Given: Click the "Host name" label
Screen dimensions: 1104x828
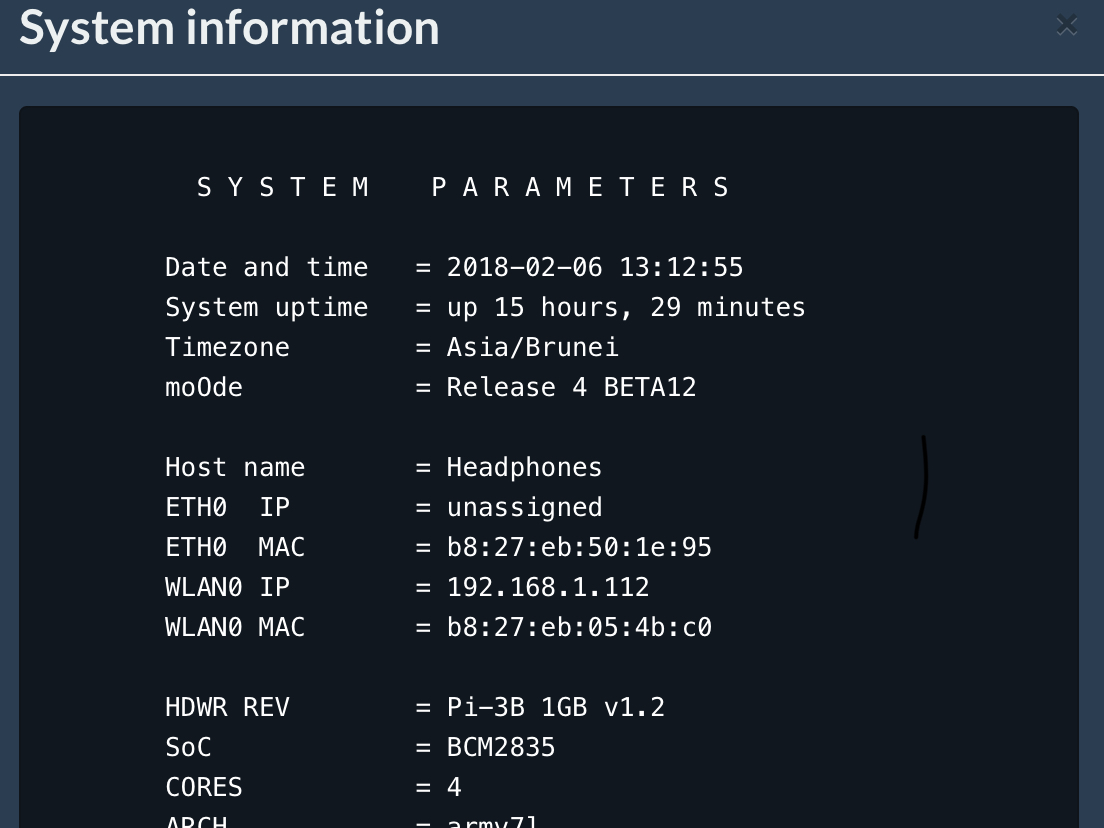Looking at the screenshot, I should pyautogui.click(x=235, y=468).
